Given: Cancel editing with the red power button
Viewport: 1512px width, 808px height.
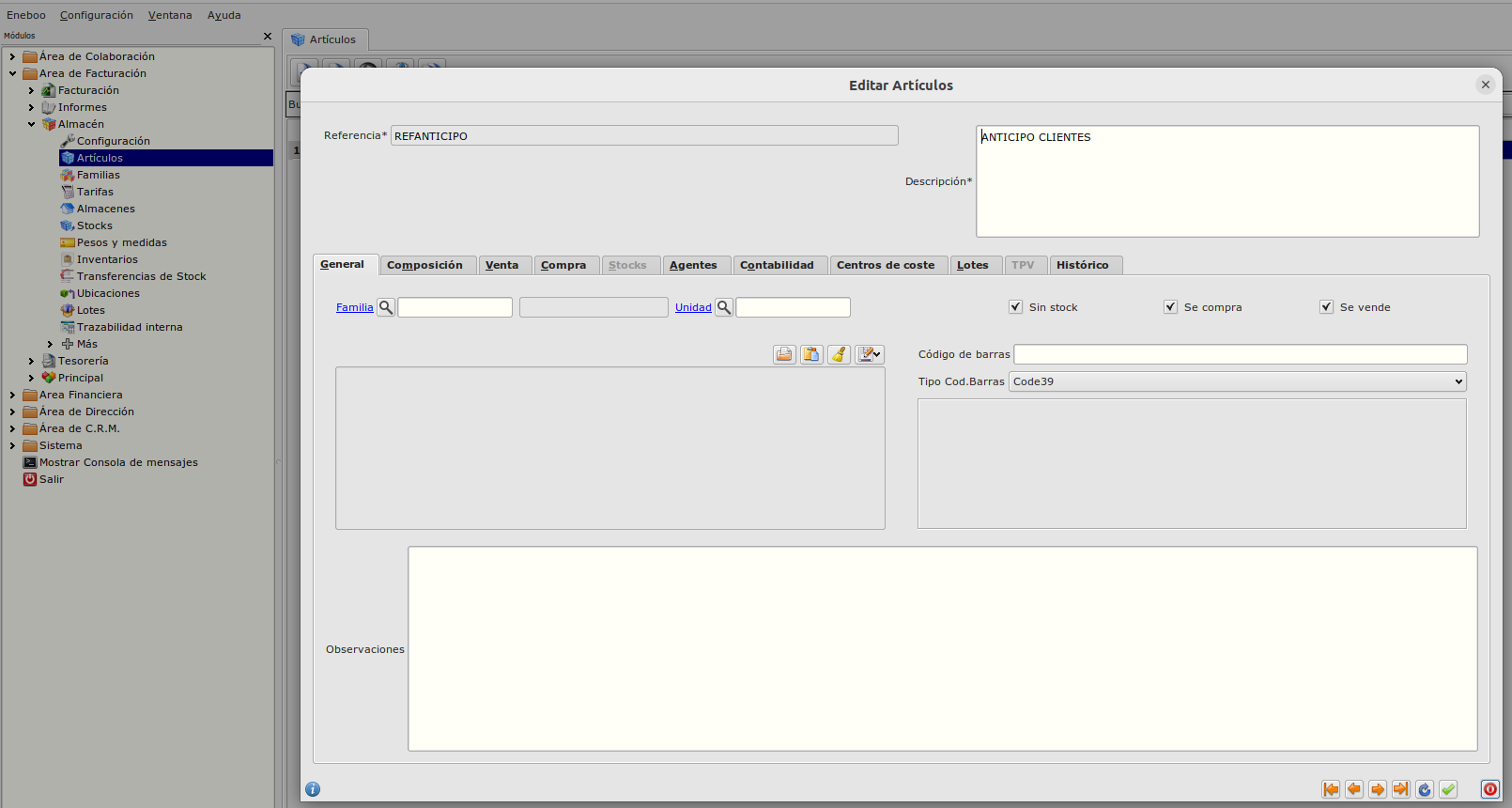Looking at the screenshot, I should pos(1490,789).
